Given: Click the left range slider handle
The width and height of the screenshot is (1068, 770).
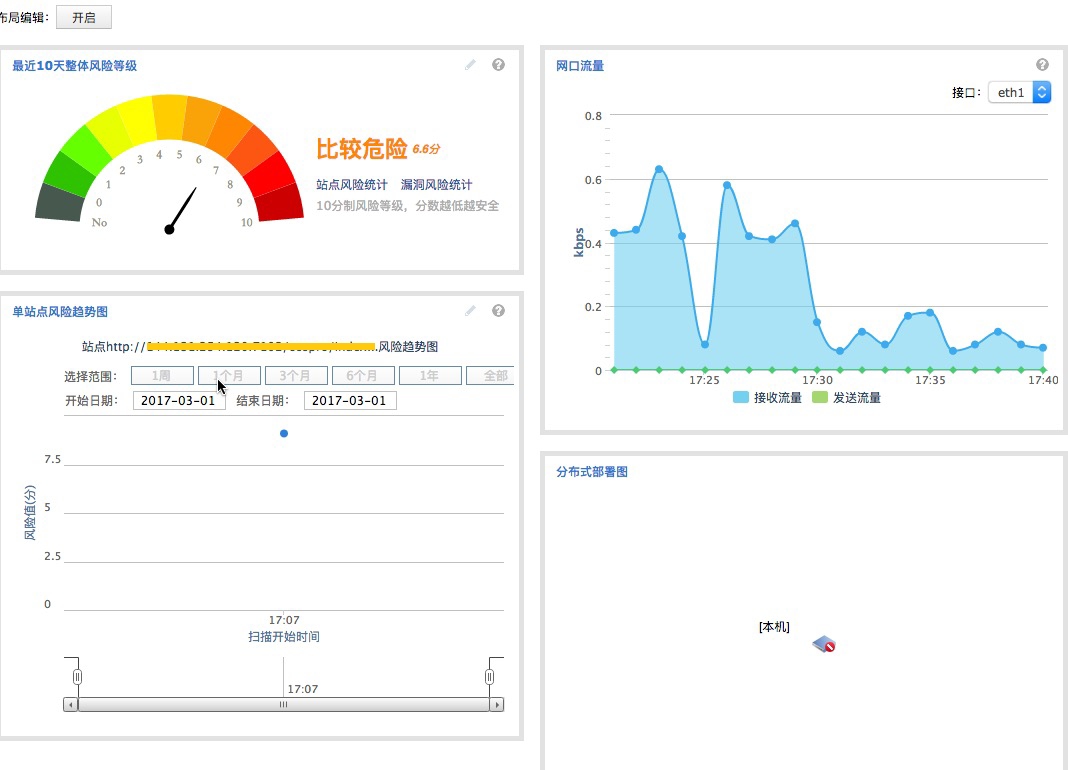Looking at the screenshot, I should pos(77,677).
